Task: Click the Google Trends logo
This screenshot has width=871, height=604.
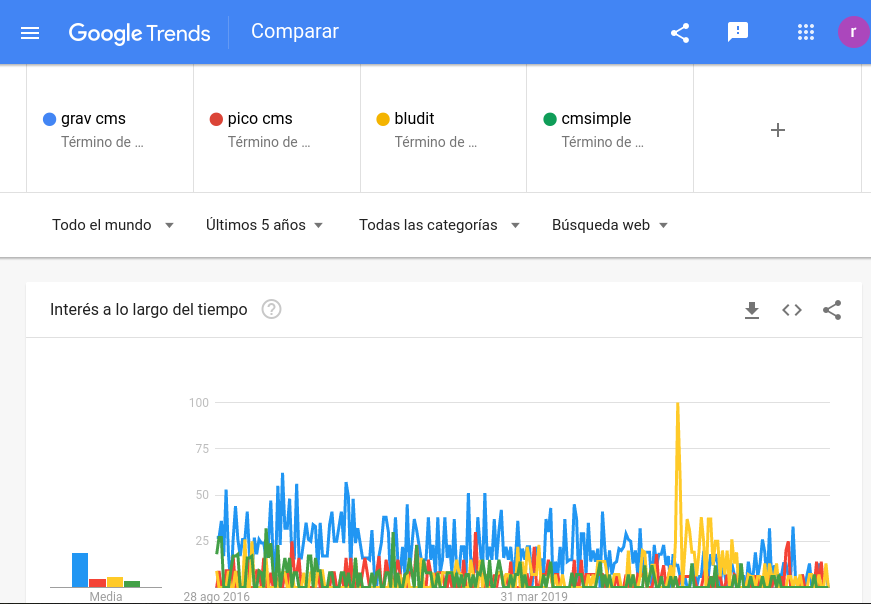Action: [139, 33]
